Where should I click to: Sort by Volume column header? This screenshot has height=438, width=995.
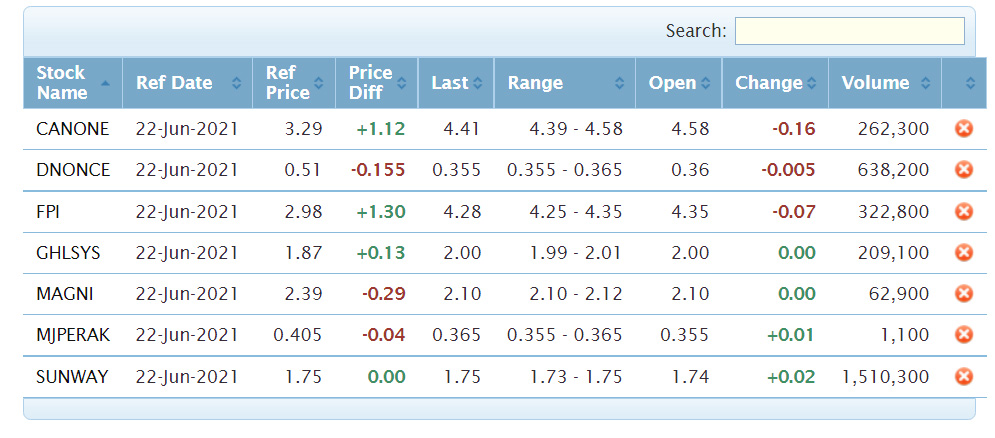point(885,83)
